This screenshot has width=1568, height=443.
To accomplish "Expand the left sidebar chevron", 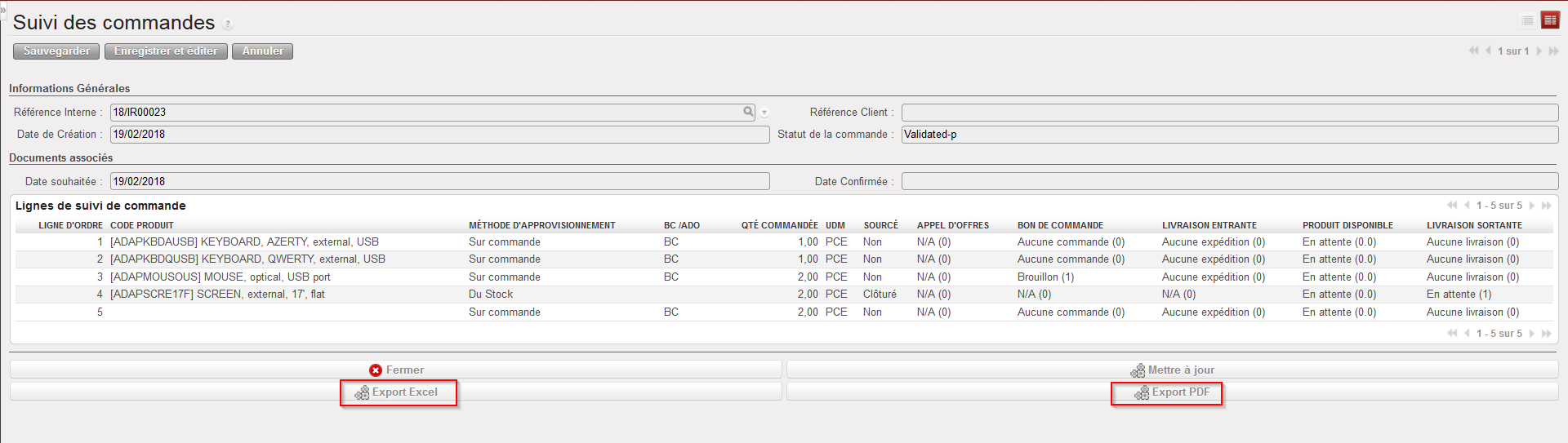I will pos(3,9).
